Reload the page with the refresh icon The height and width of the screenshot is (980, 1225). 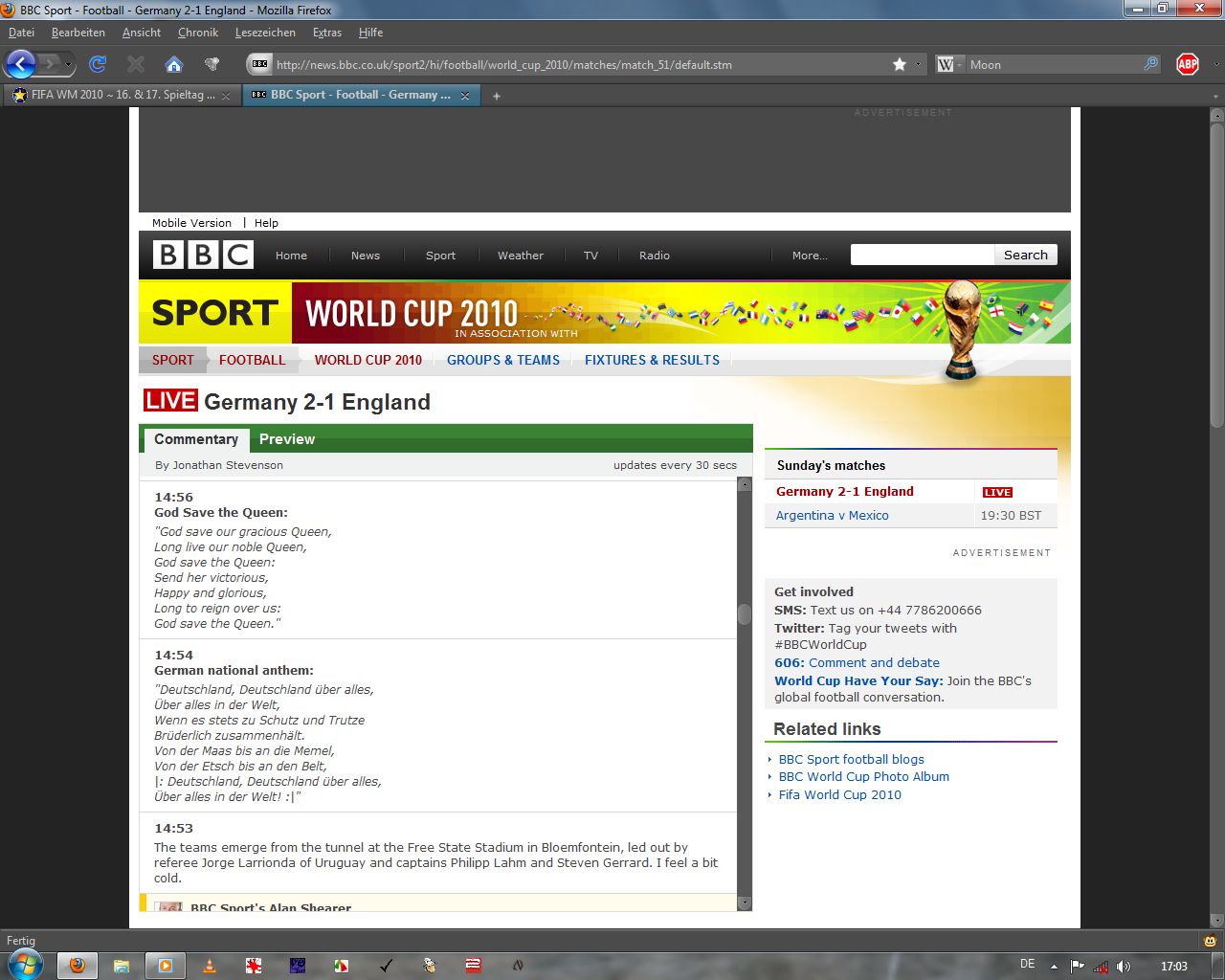pos(98,64)
